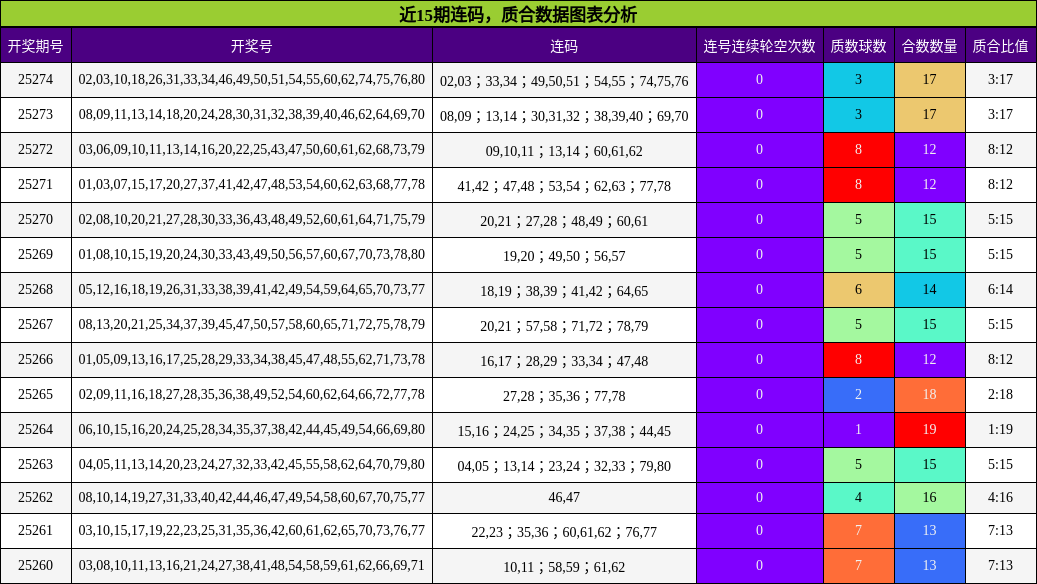1037x584 pixels.
Task: Click the red prime count cell for issue 25272
Action: 858,150
